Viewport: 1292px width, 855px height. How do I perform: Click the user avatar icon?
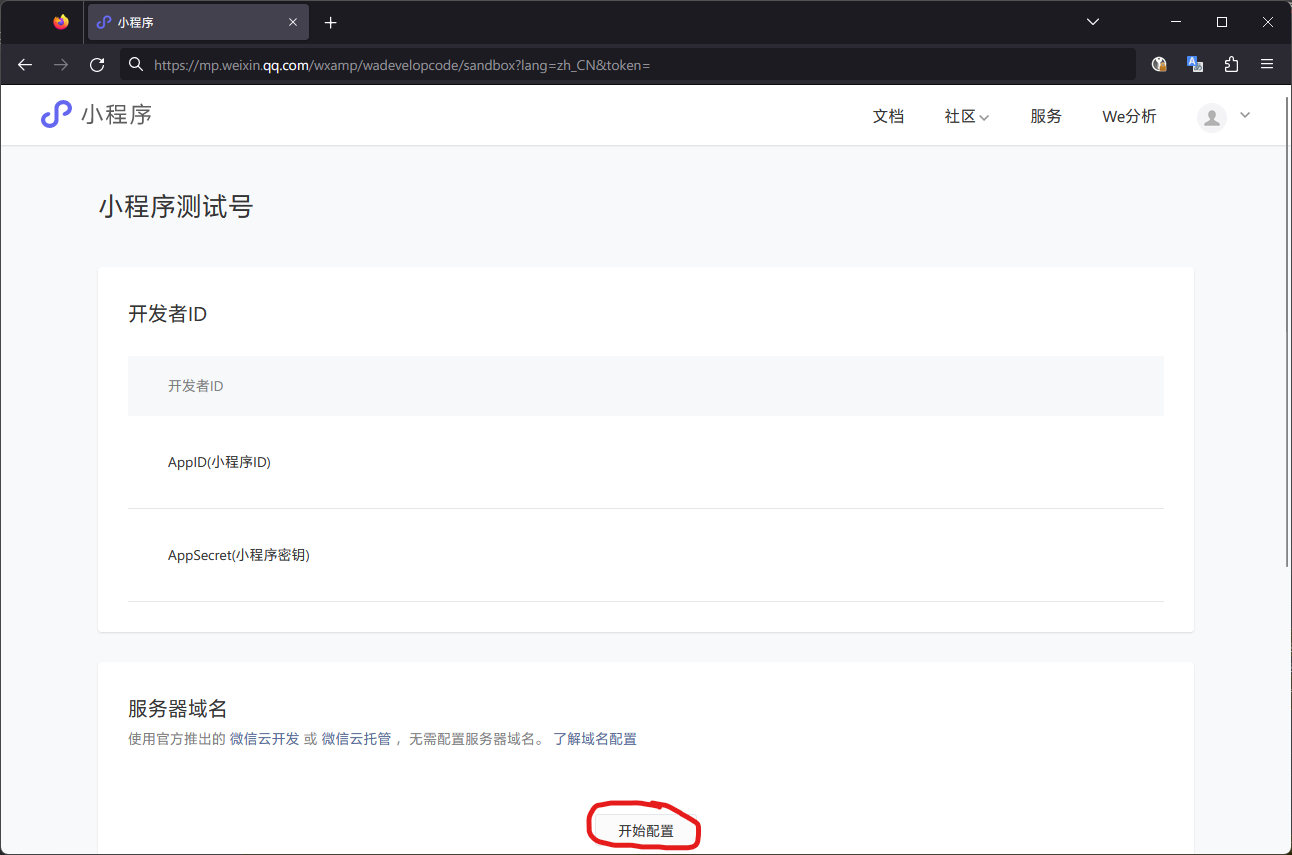pos(1212,117)
